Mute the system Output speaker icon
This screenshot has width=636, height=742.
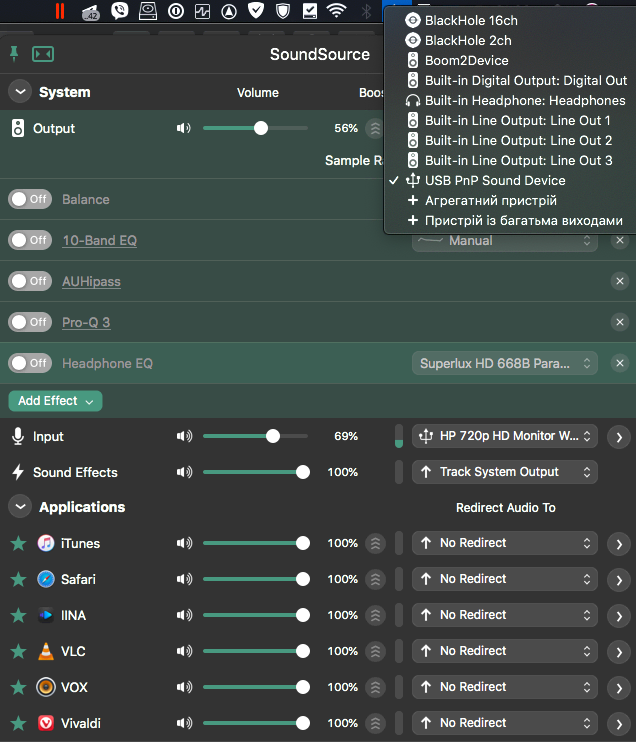tap(184, 128)
